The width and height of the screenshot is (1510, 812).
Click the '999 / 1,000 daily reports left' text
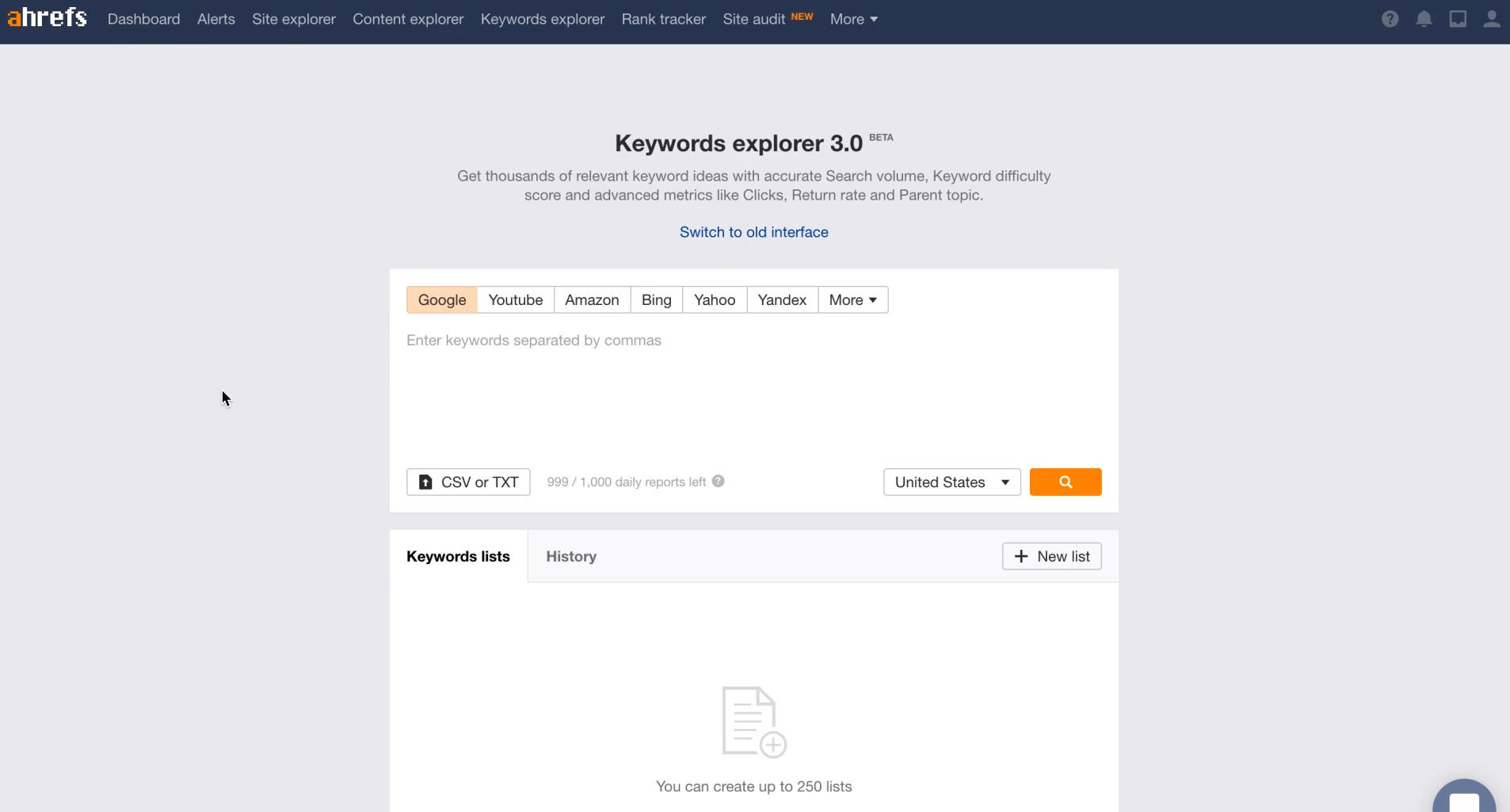pos(626,482)
